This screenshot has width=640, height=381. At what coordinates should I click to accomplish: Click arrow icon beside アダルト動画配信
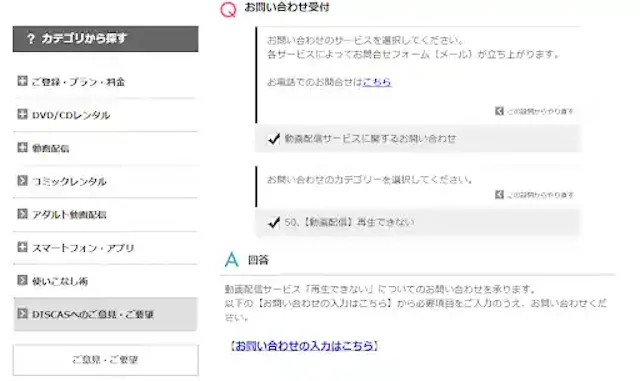pyautogui.click(x=22, y=214)
